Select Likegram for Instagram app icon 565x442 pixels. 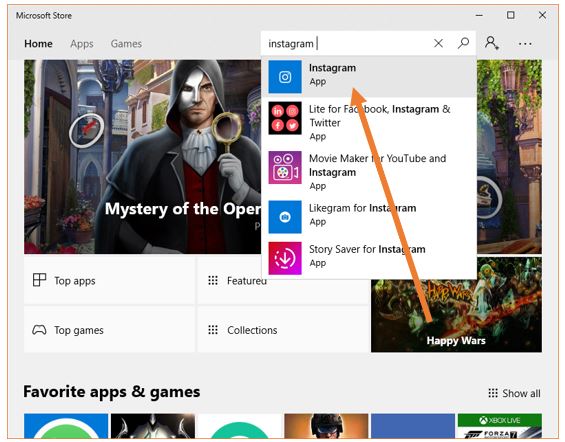[285, 216]
